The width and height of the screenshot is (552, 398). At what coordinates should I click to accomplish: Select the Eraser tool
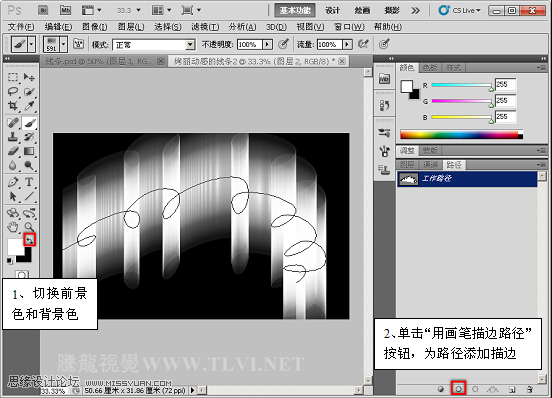pyautogui.click(x=13, y=151)
